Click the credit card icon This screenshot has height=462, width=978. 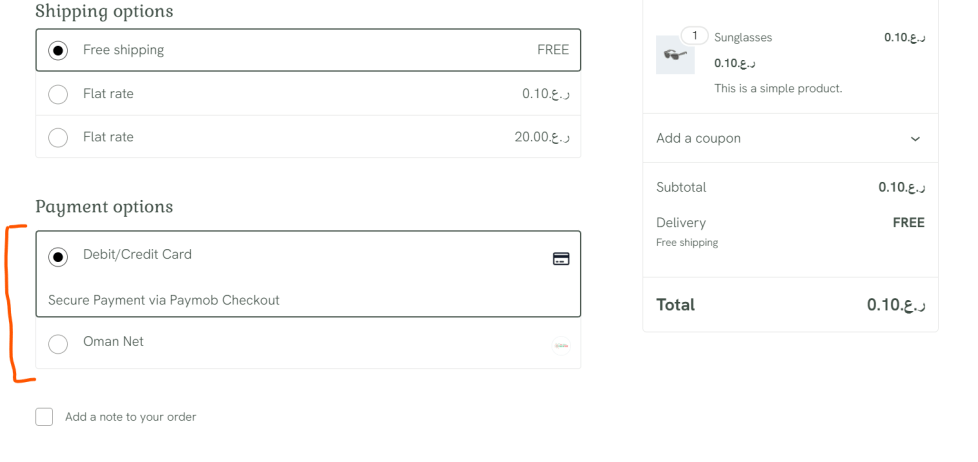coord(561,259)
